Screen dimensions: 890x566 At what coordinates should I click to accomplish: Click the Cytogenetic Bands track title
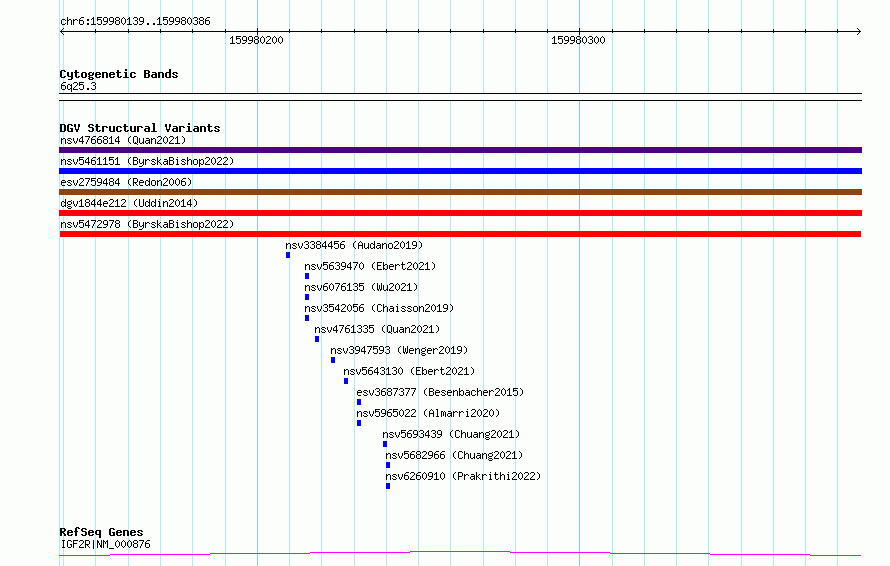tap(119, 74)
